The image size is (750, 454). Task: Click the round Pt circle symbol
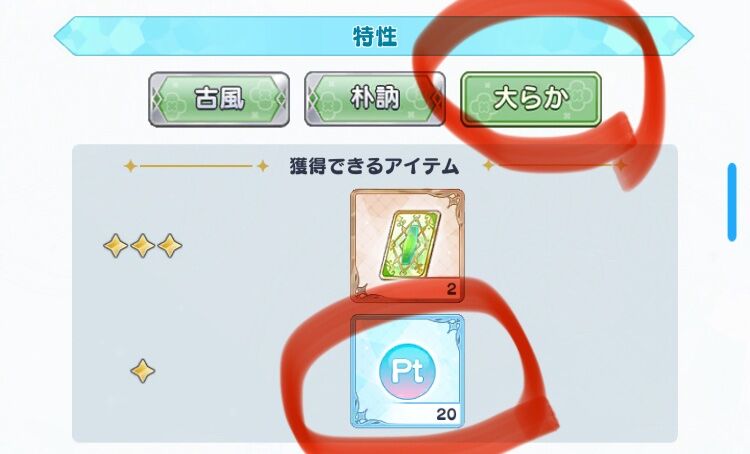407,370
